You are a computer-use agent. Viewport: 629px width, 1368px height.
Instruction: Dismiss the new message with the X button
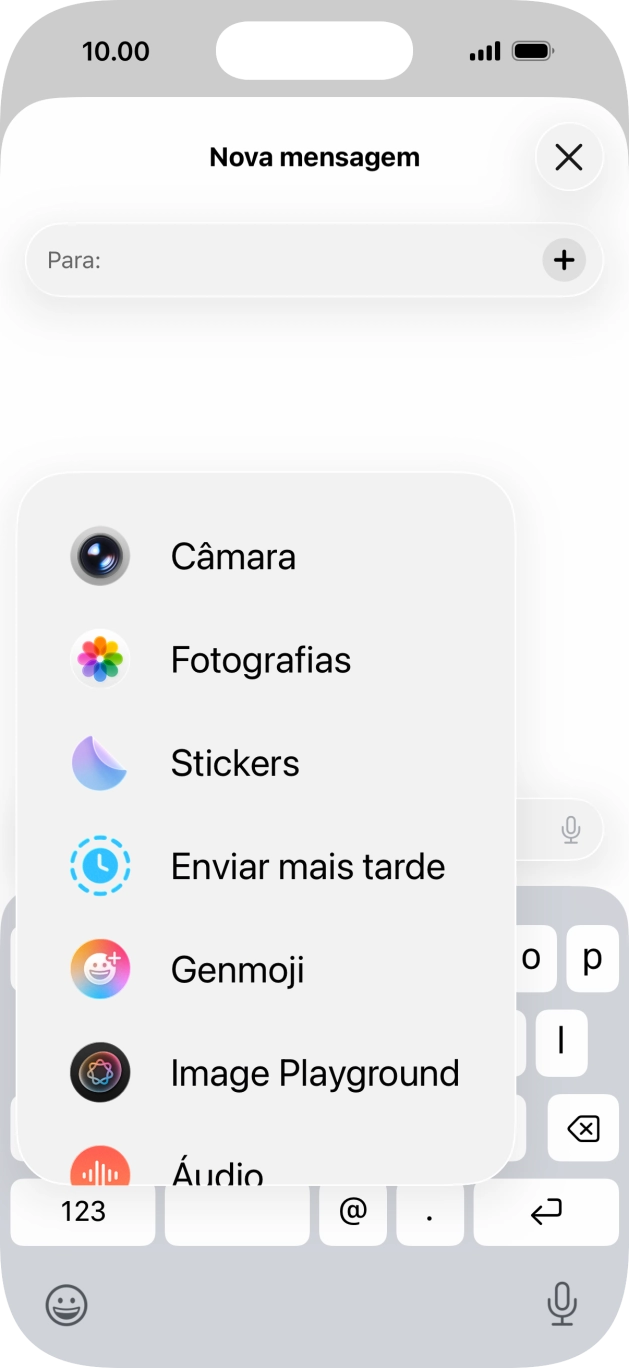coord(568,157)
